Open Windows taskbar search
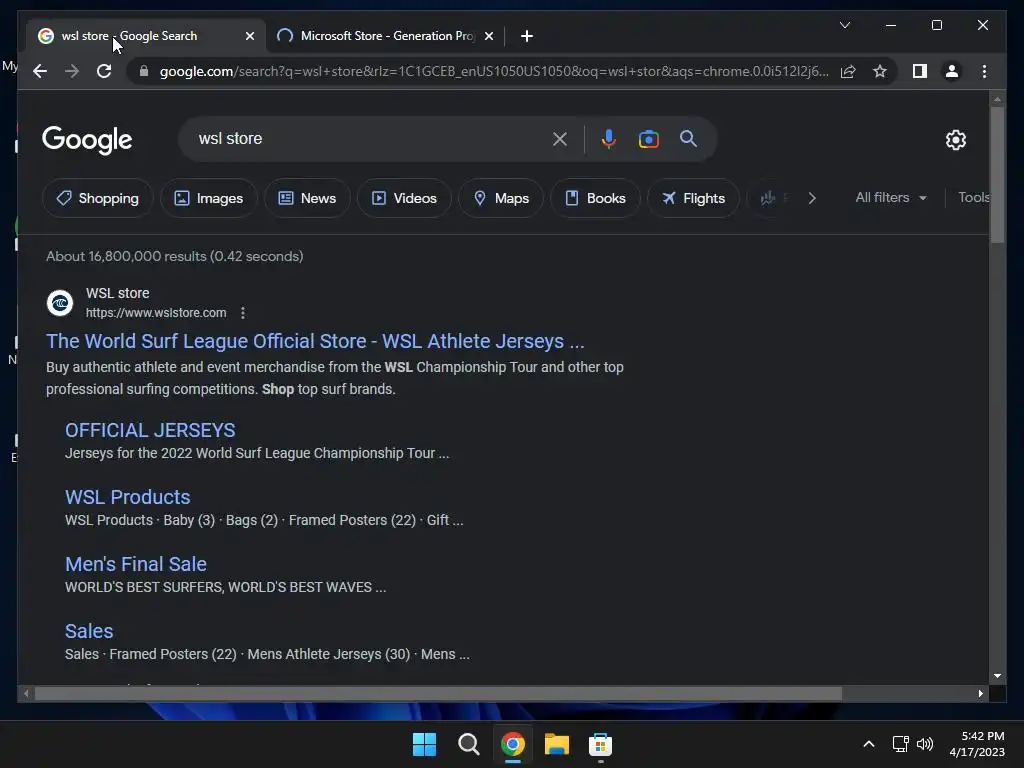The image size is (1024, 768). coord(468,744)
